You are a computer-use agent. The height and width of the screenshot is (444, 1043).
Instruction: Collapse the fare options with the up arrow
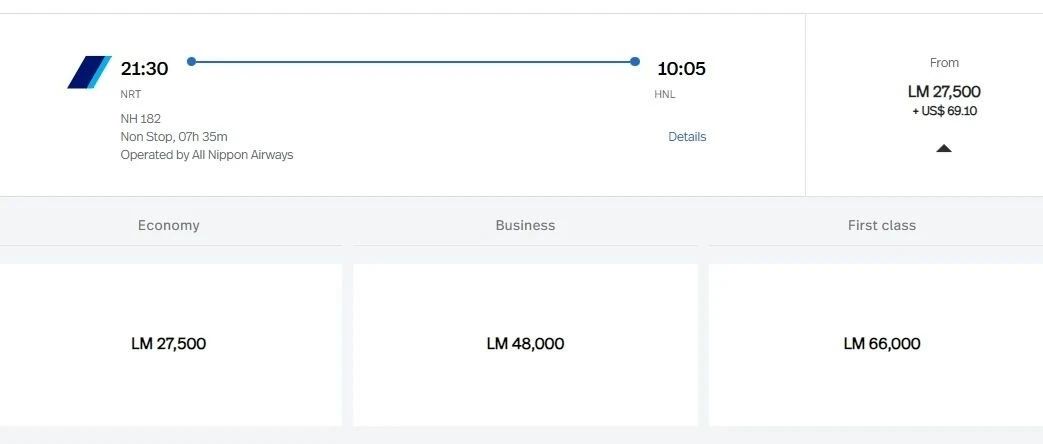coord(944,148)
